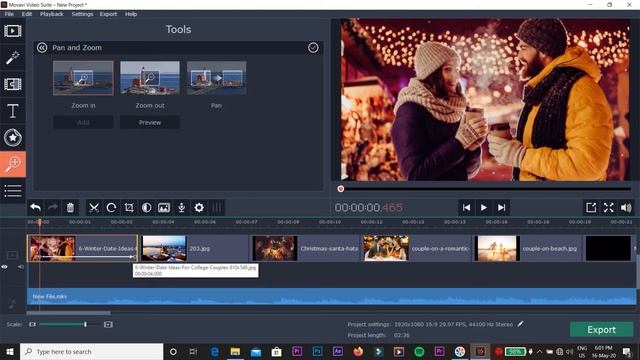Open the Export menu

coord(108,14)
